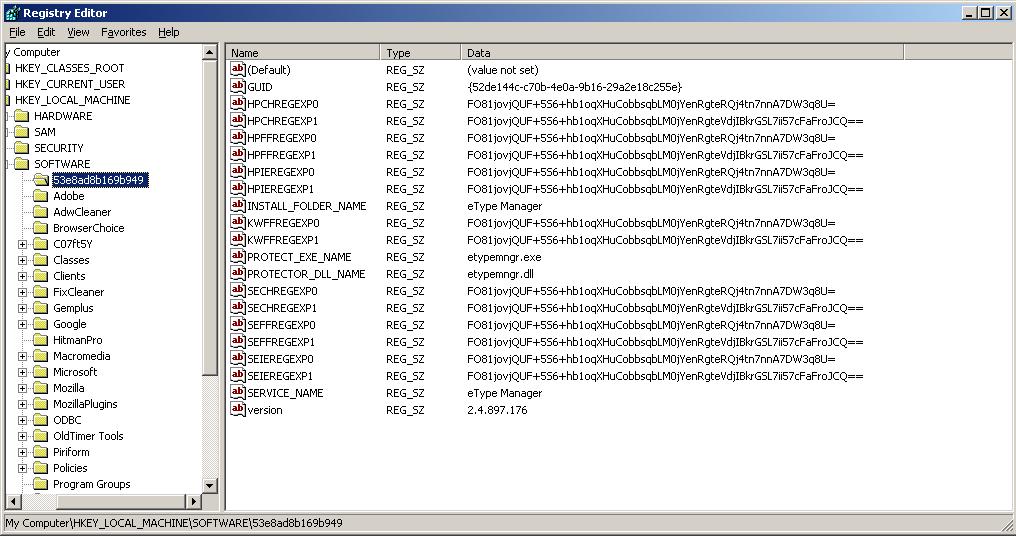Click the INSTALL_FOLDER_NAME value icon
Image resolution: width=1016 pixels, height=536 pixels.
pos(238,206)
